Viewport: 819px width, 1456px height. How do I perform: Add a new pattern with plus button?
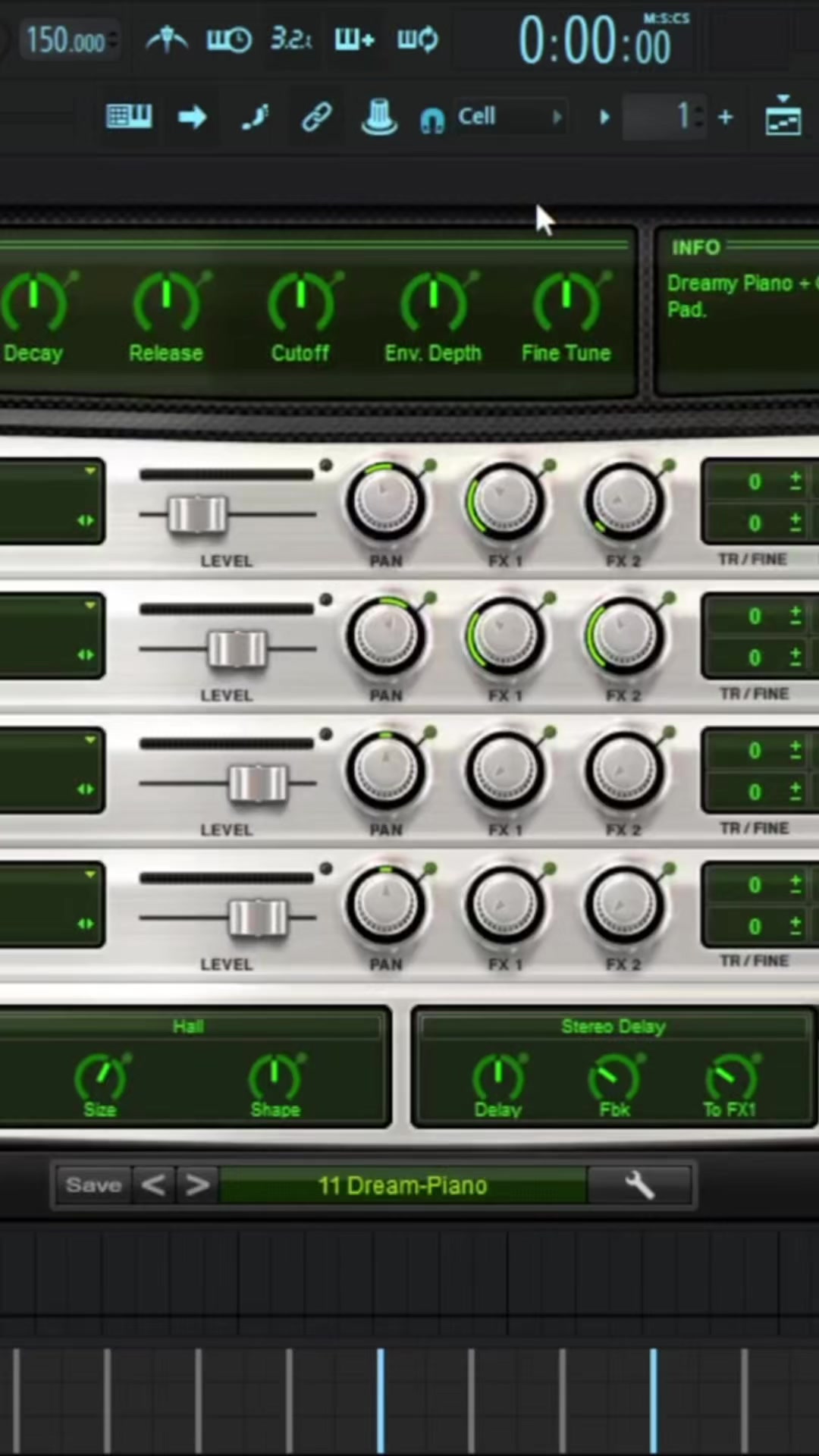pos(726,117)
